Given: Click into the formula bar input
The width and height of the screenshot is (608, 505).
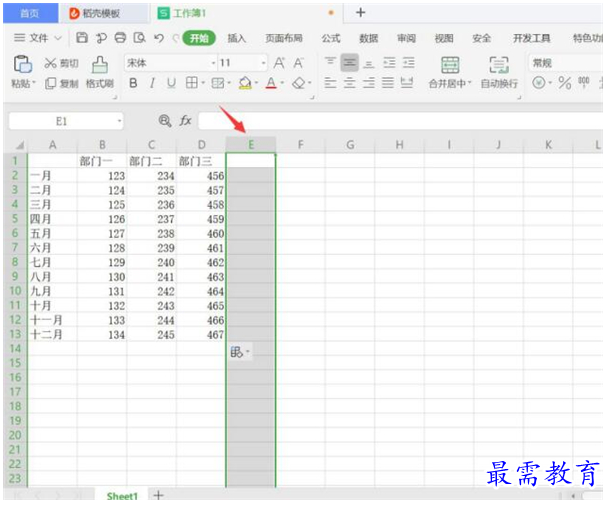Looking at the screenshot, I should pyautogui.click(x=401, y=121).
